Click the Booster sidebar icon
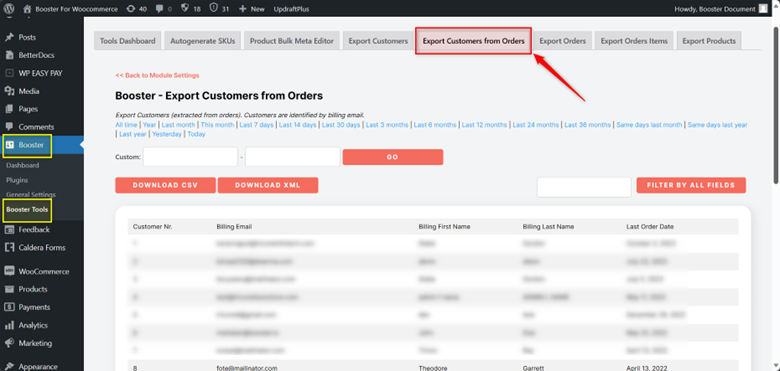The width and height of the screenshot is (780, 371). (x=9, y=145)
